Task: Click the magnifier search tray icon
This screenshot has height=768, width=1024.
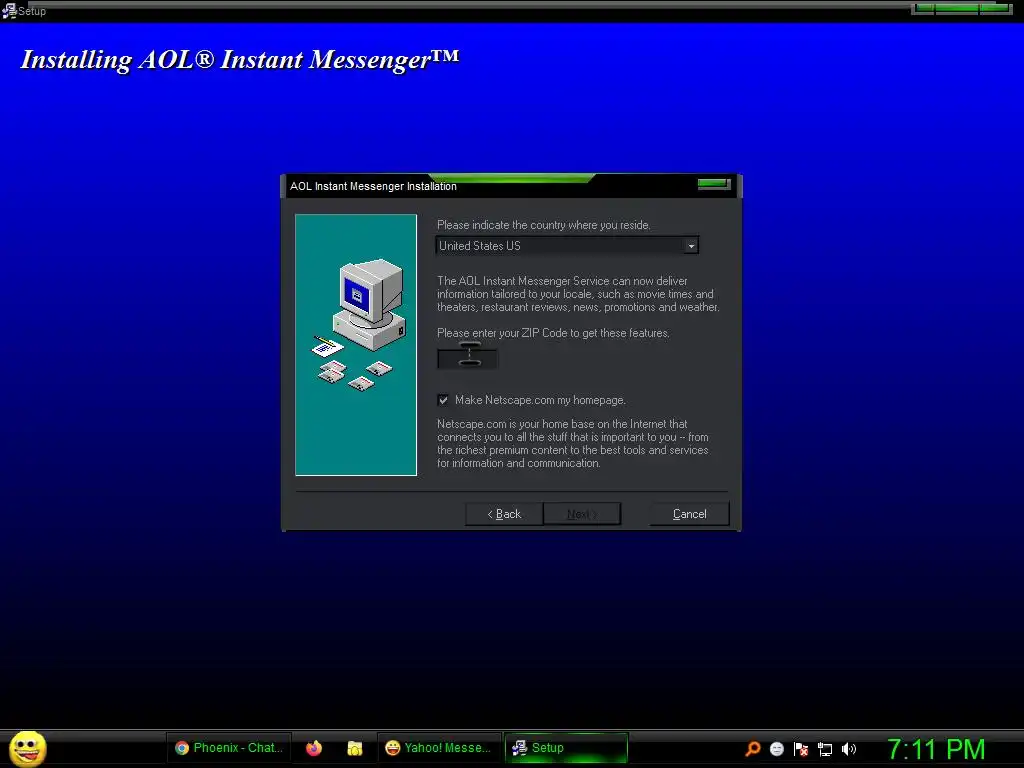Action: [x=752, y=748]
